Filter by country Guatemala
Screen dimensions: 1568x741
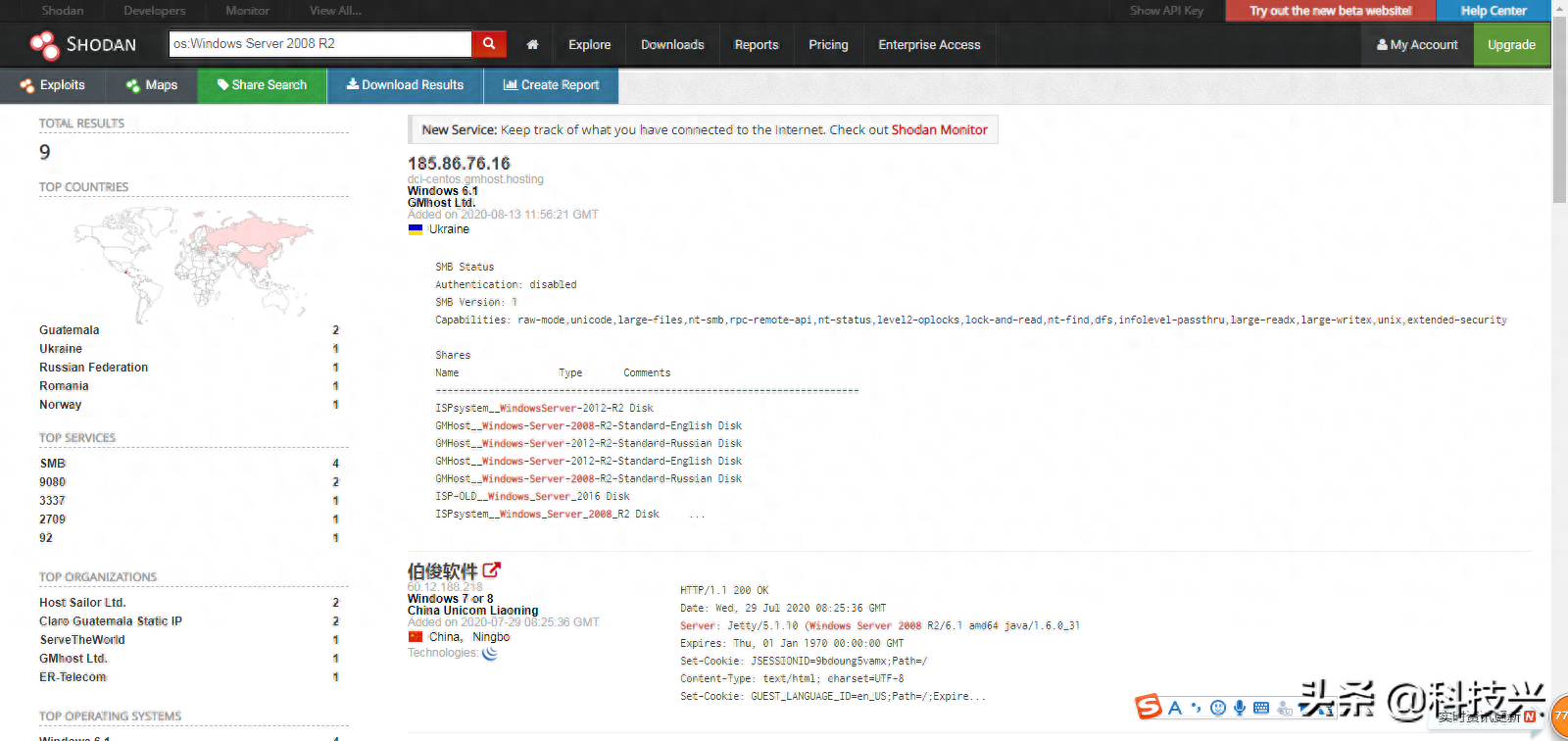pos(69,330)
